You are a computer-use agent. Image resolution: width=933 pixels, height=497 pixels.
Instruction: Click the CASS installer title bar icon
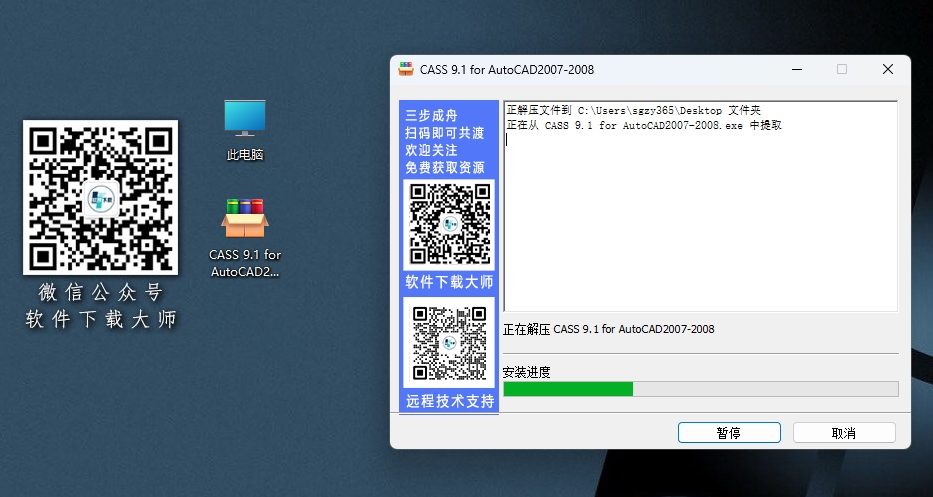[x=406, y=69]
